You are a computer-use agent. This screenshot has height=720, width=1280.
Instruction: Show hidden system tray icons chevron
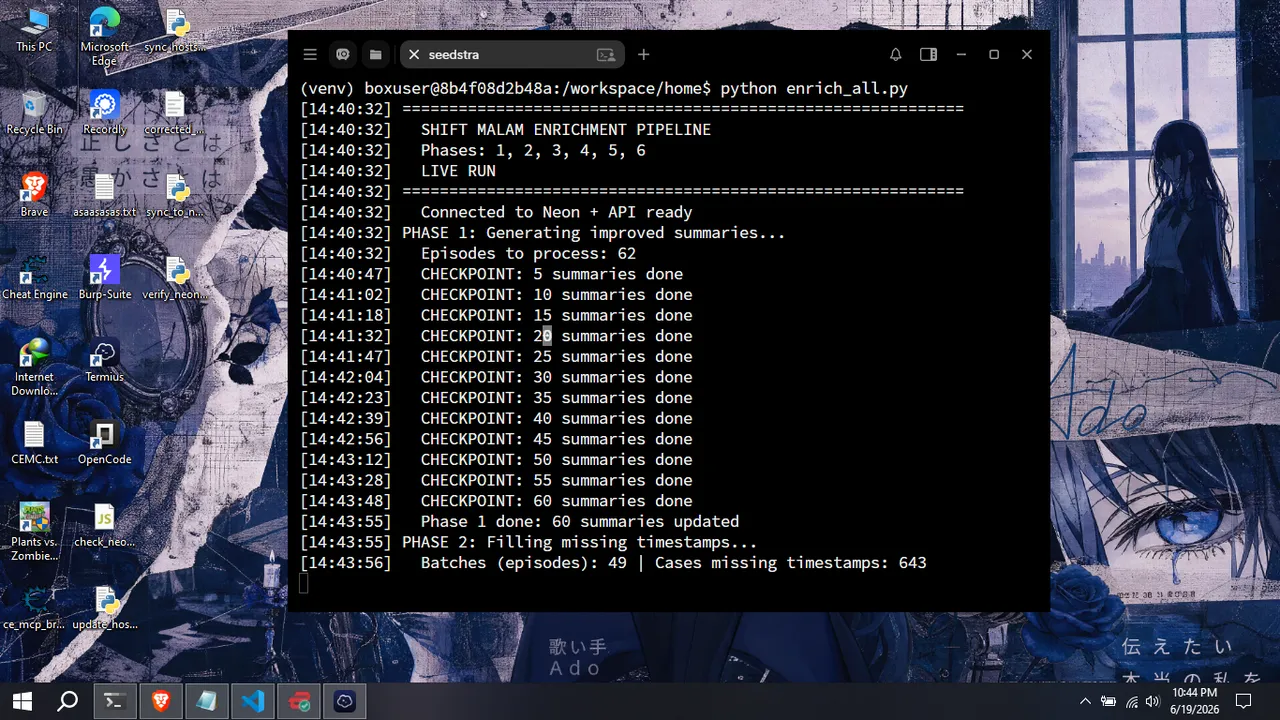[x=1085, y=701]
